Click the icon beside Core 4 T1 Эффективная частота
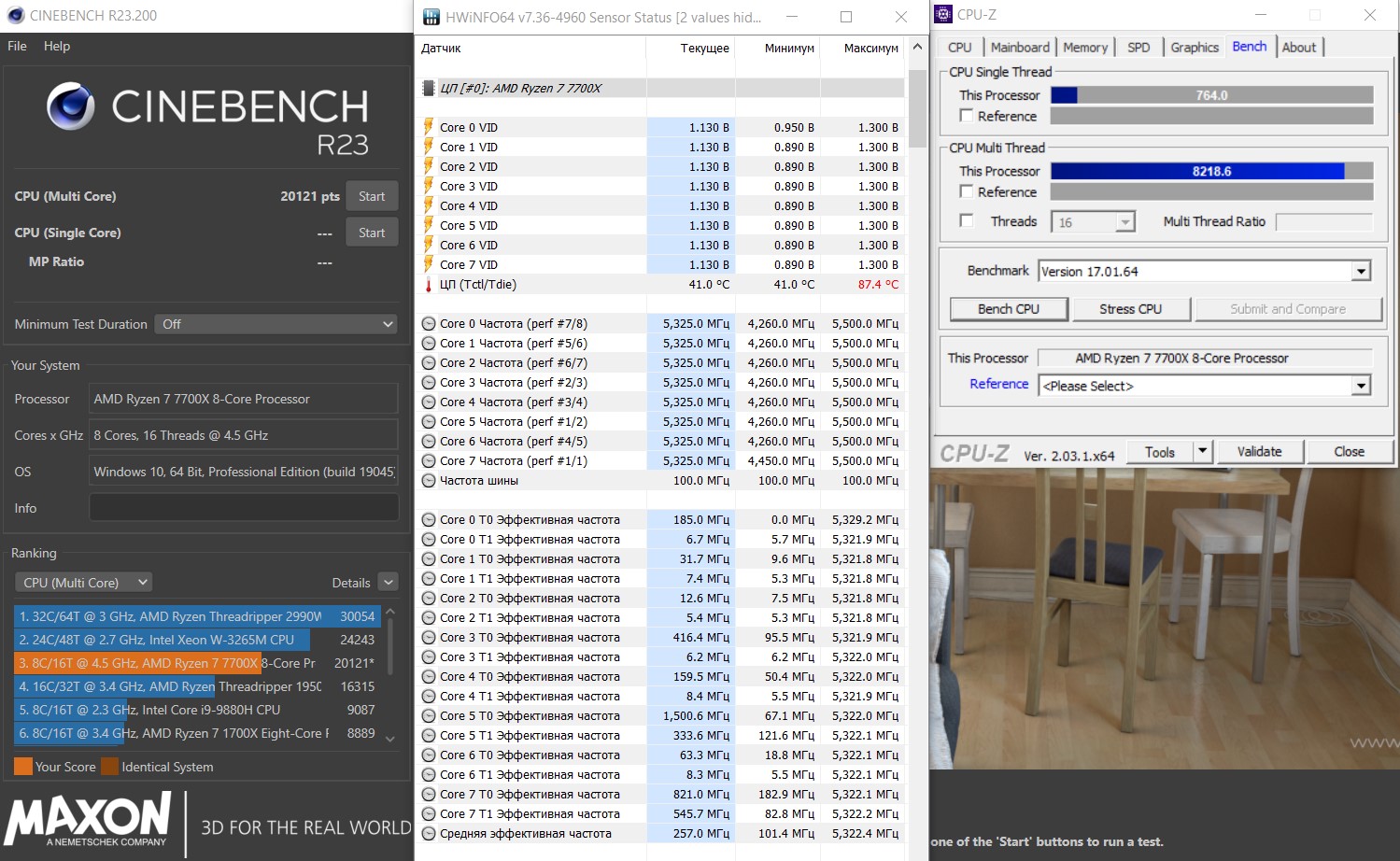 click(x=429, y=697)
